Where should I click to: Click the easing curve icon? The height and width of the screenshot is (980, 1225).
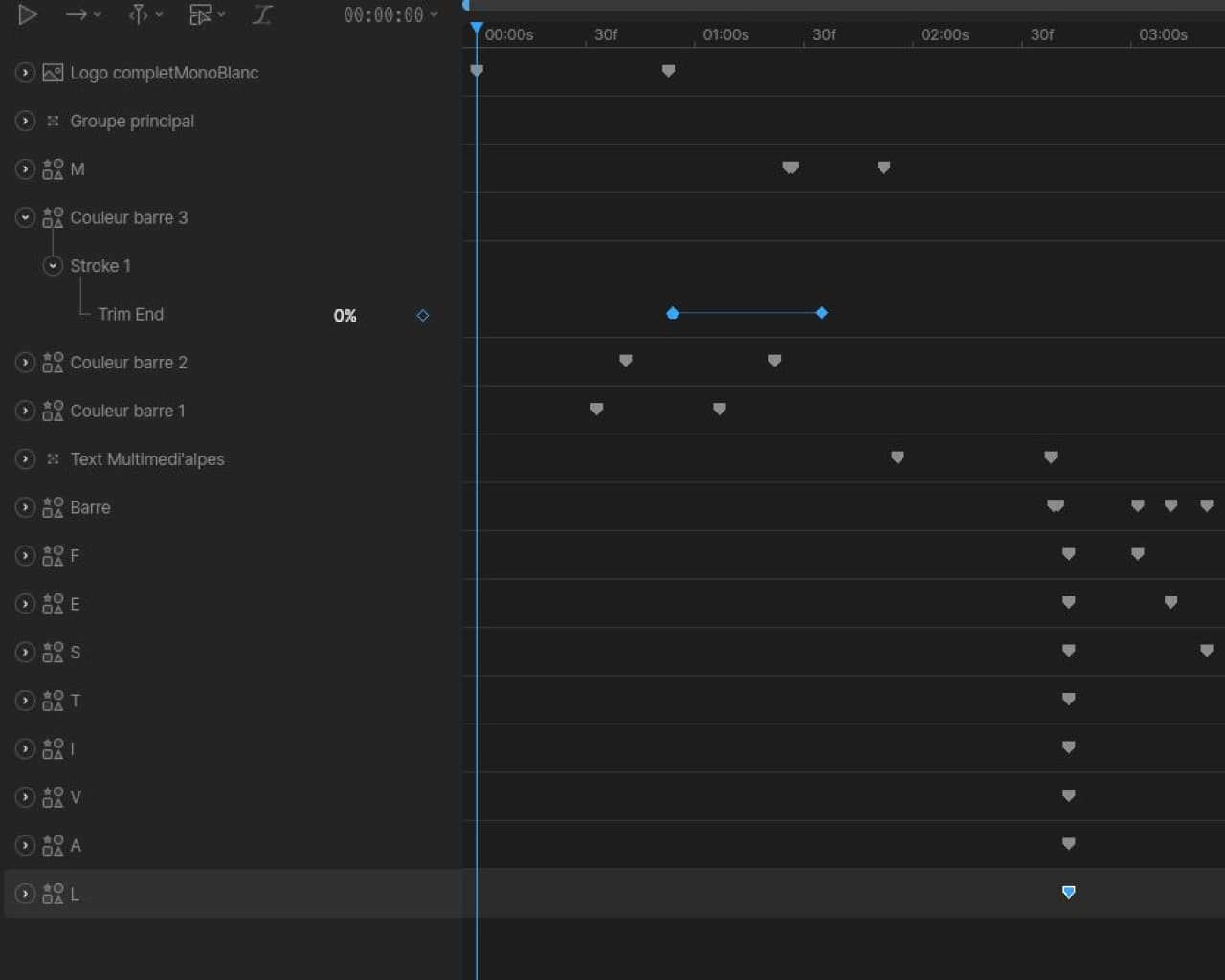click(x=262, y=14)
